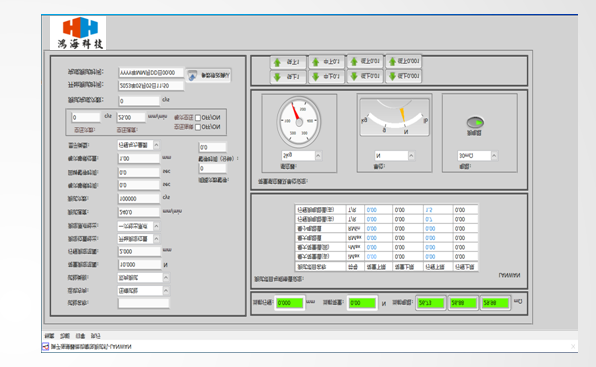Click the green down-arrow button for step 1

pyautogui.click(x=288, y=77)
